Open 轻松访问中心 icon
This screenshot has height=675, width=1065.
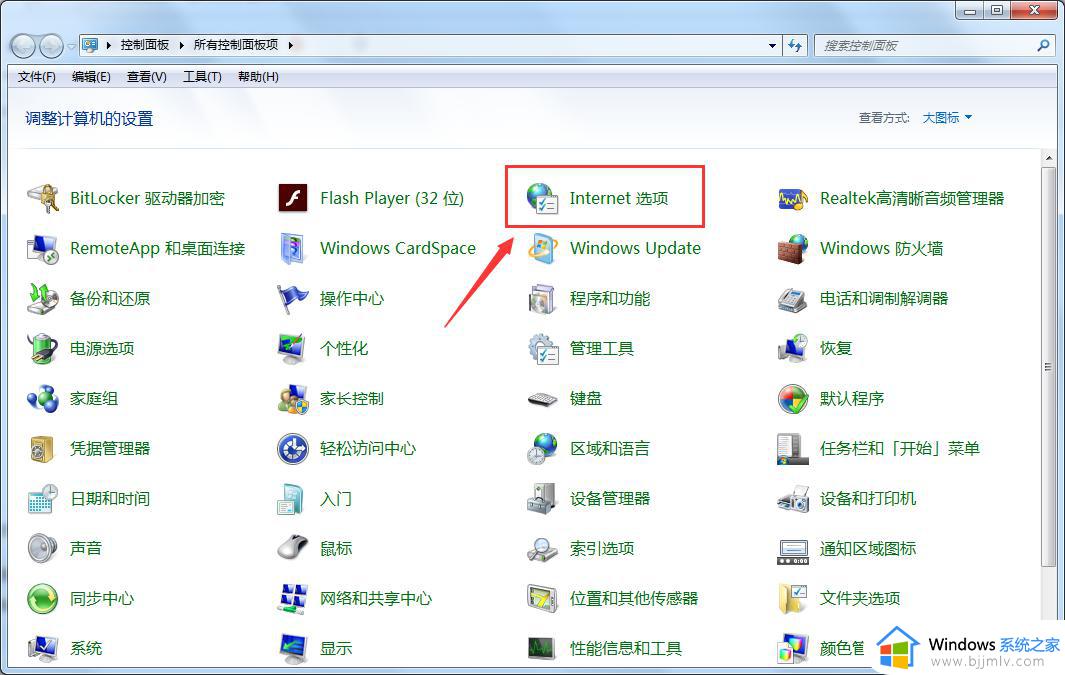293,449
